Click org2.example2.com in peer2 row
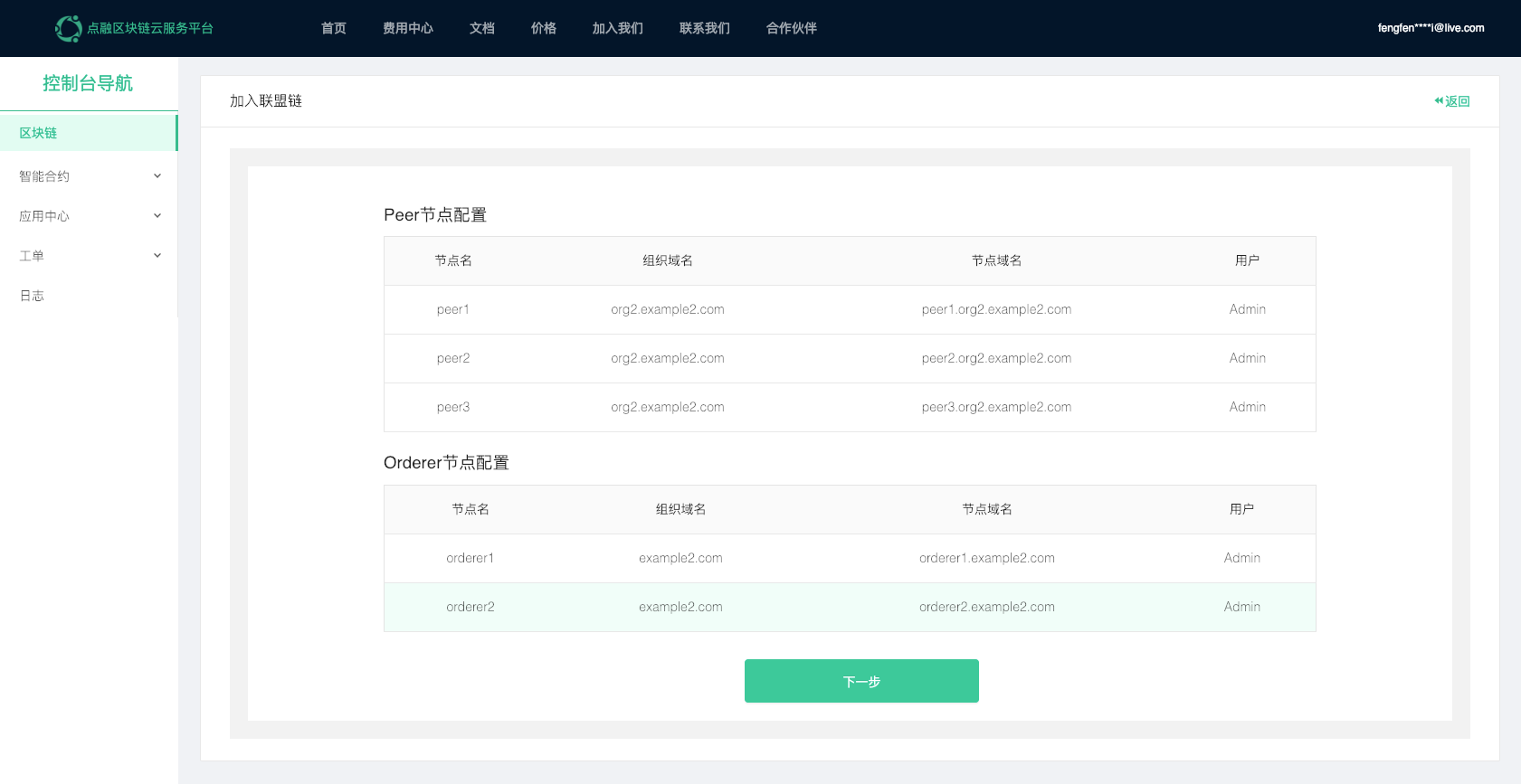 668,358
